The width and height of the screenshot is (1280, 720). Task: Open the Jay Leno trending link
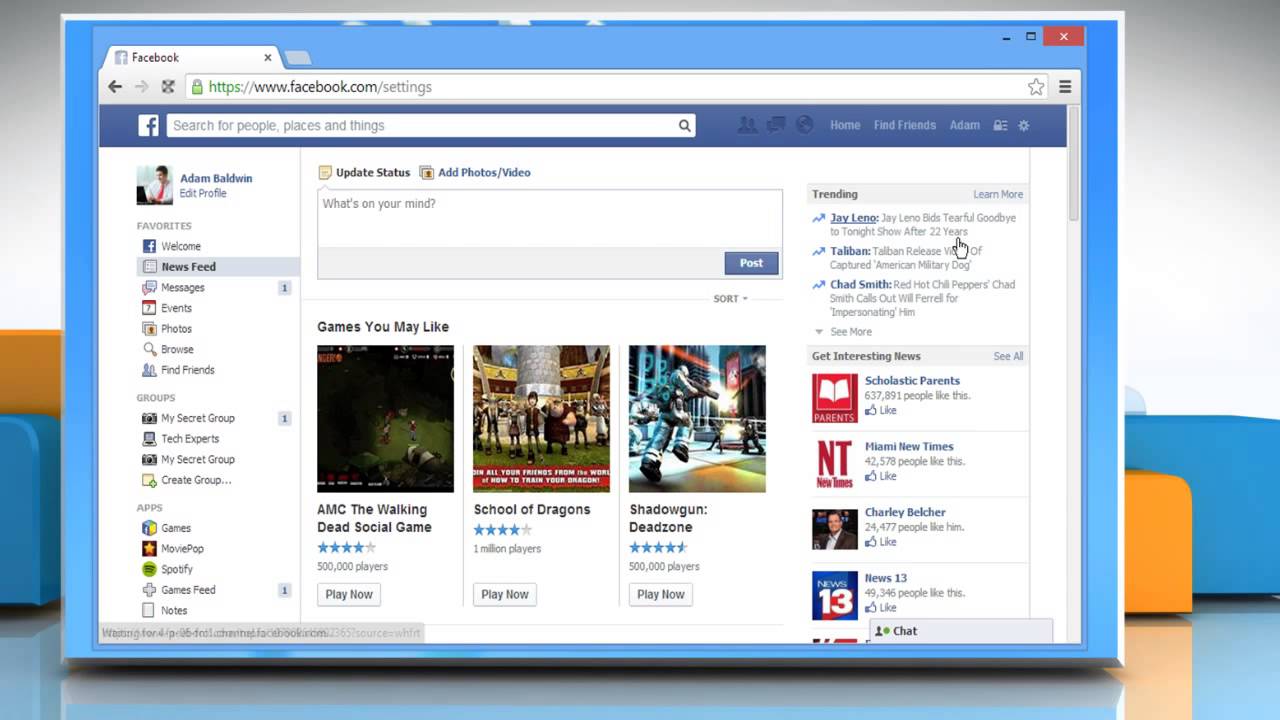coord(854,218)
